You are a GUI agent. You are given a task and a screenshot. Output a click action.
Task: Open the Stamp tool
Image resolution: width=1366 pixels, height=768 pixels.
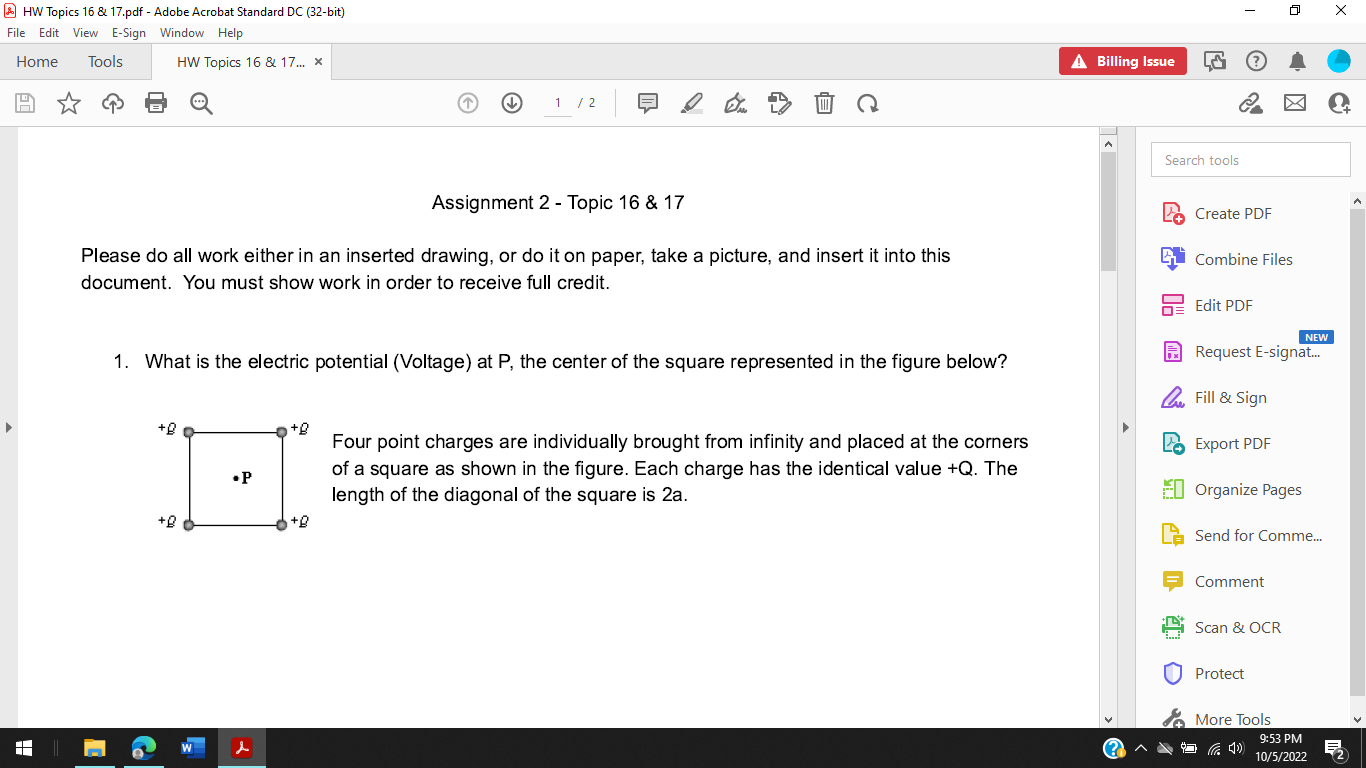780,103
